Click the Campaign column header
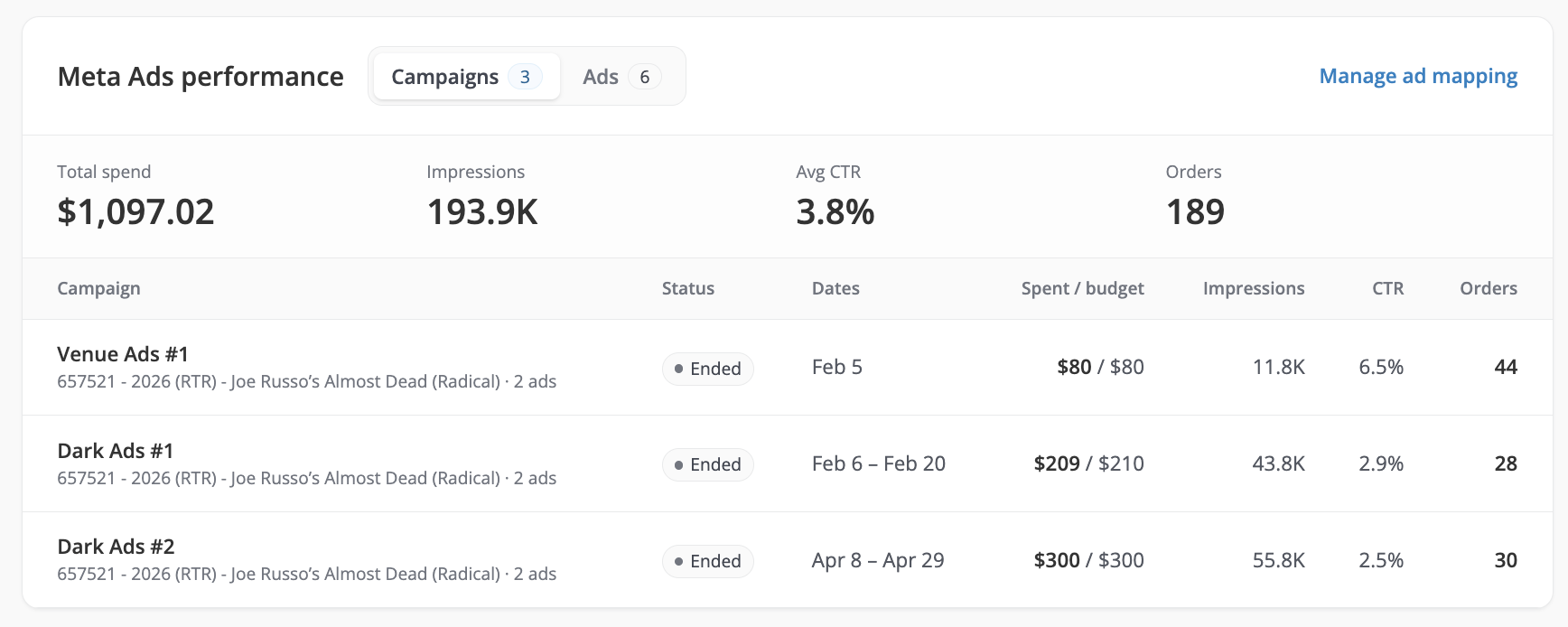 98,288
